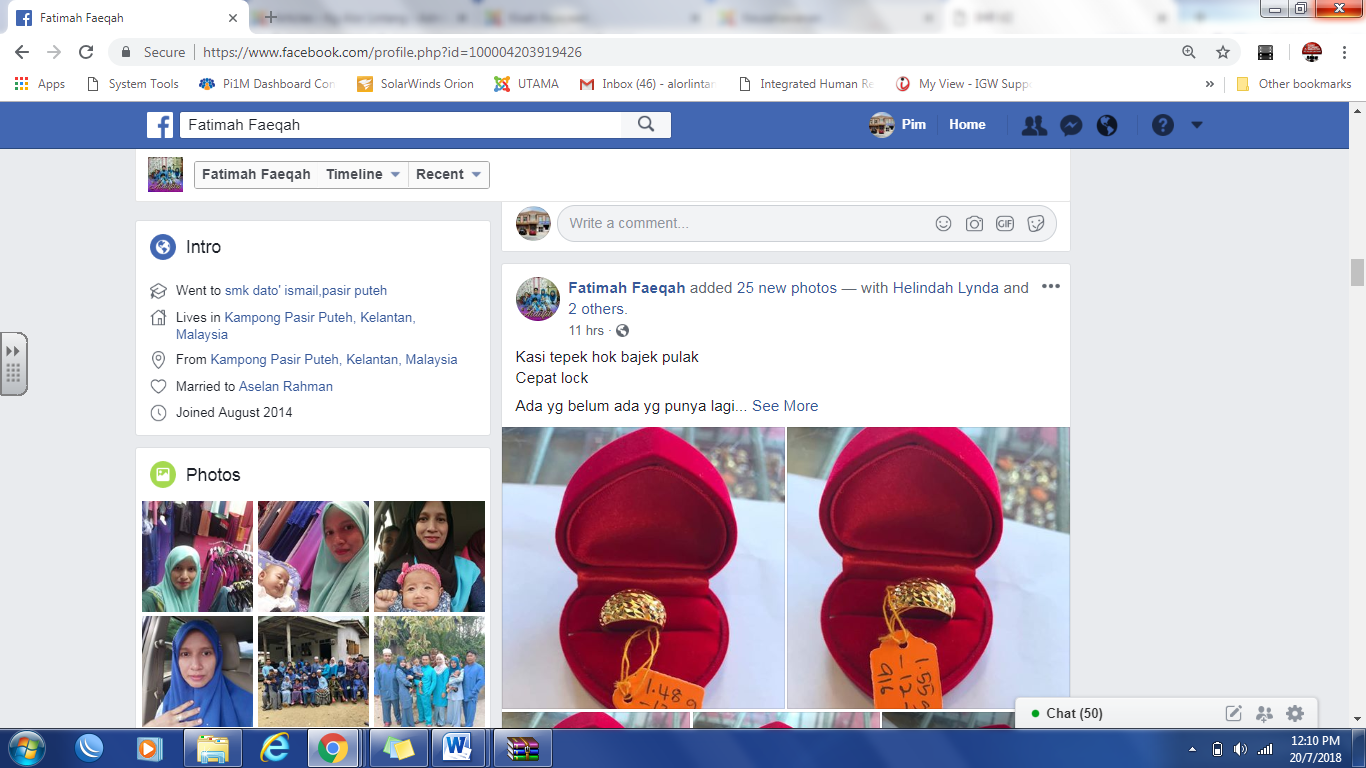Go to Home in the Facebook header
1366x768 pixels.
[x=967, y=125]
